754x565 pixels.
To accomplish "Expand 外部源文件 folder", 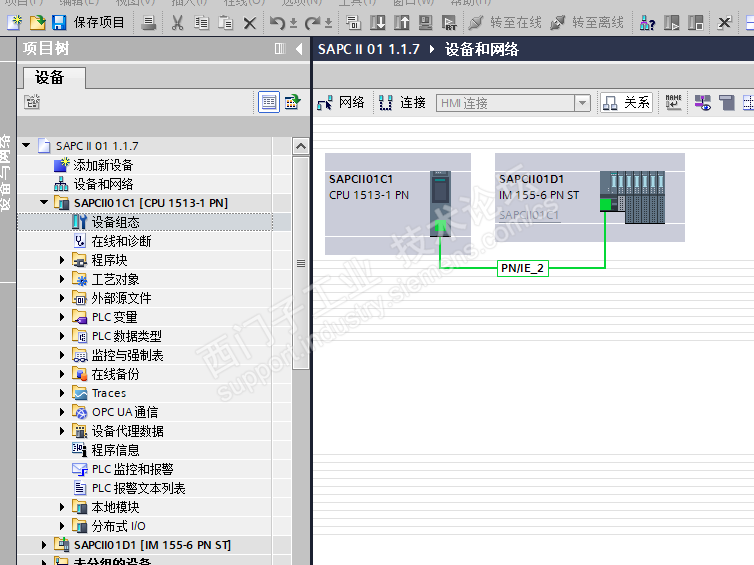I will coord(62,298).
